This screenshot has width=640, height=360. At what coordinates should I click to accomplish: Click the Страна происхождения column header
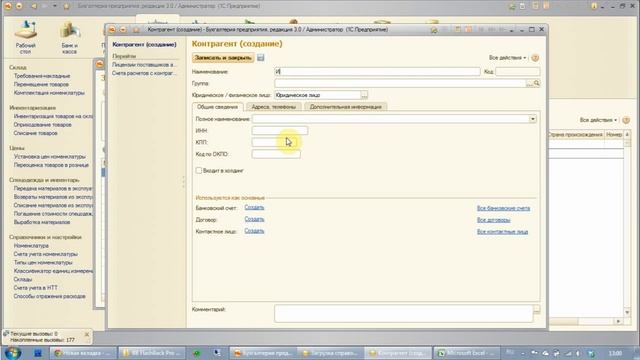575,134
